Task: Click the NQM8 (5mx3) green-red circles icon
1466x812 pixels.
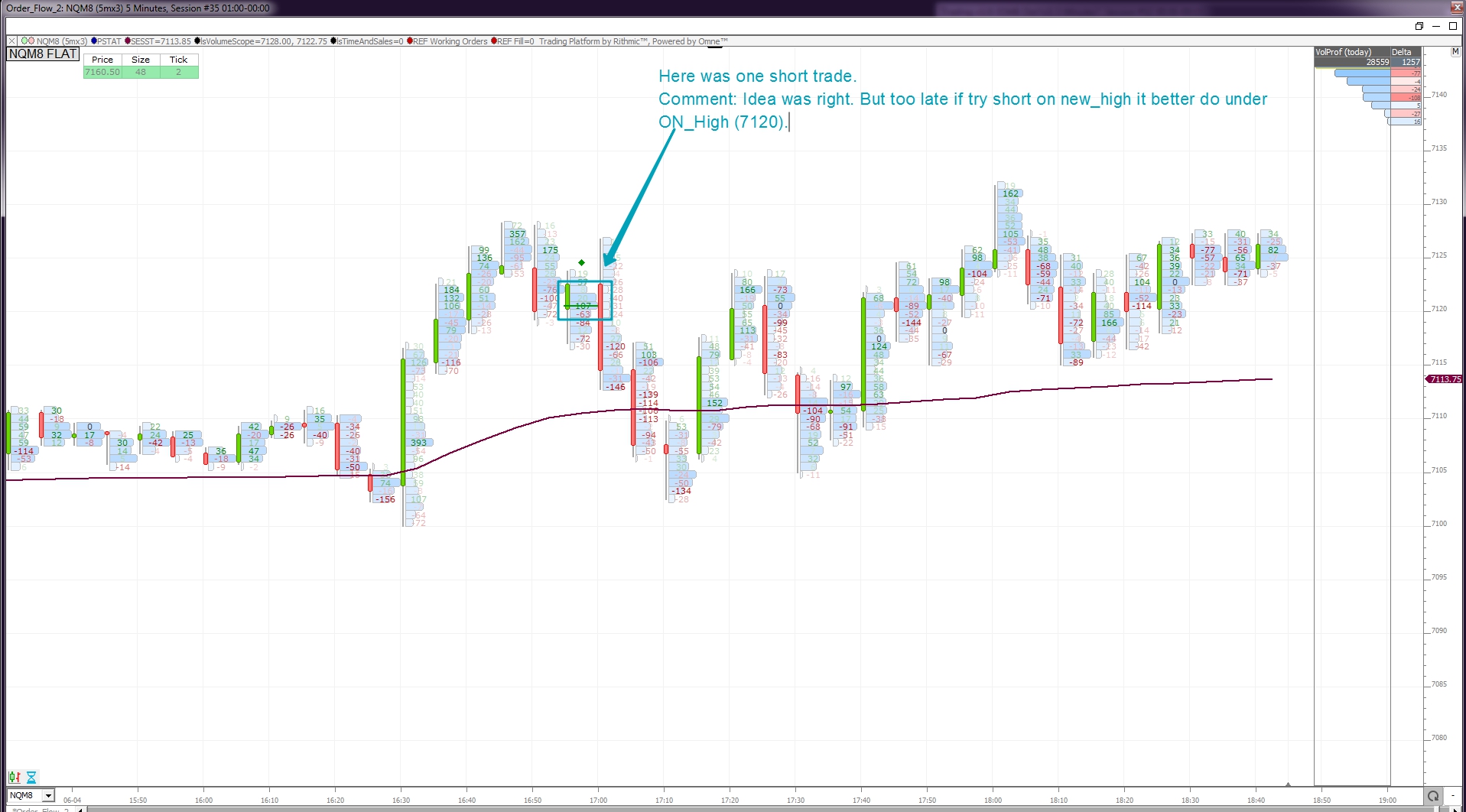Action: [28, 41]
